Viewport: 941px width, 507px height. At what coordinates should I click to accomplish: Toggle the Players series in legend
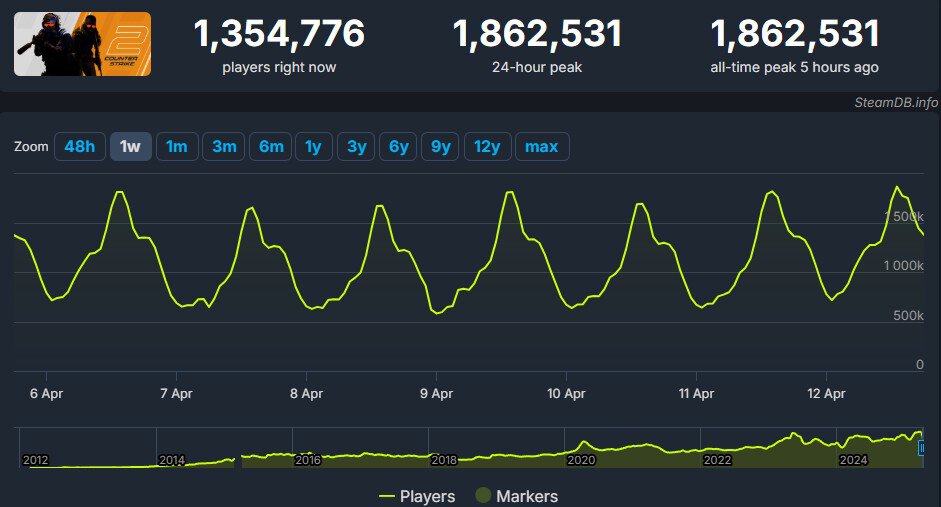point(417,496)
